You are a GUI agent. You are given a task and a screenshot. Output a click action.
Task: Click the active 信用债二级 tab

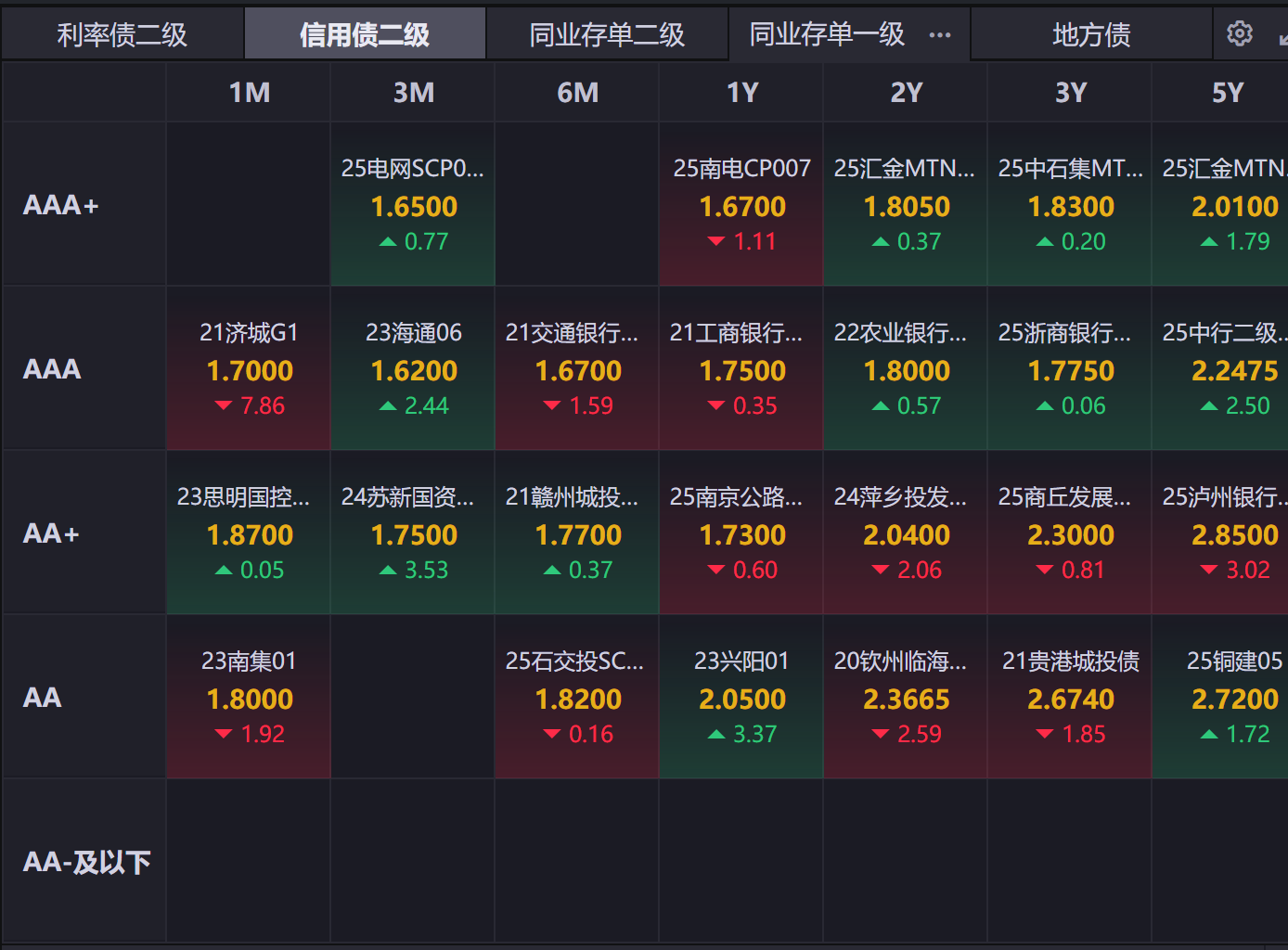[x=365, y=35]
